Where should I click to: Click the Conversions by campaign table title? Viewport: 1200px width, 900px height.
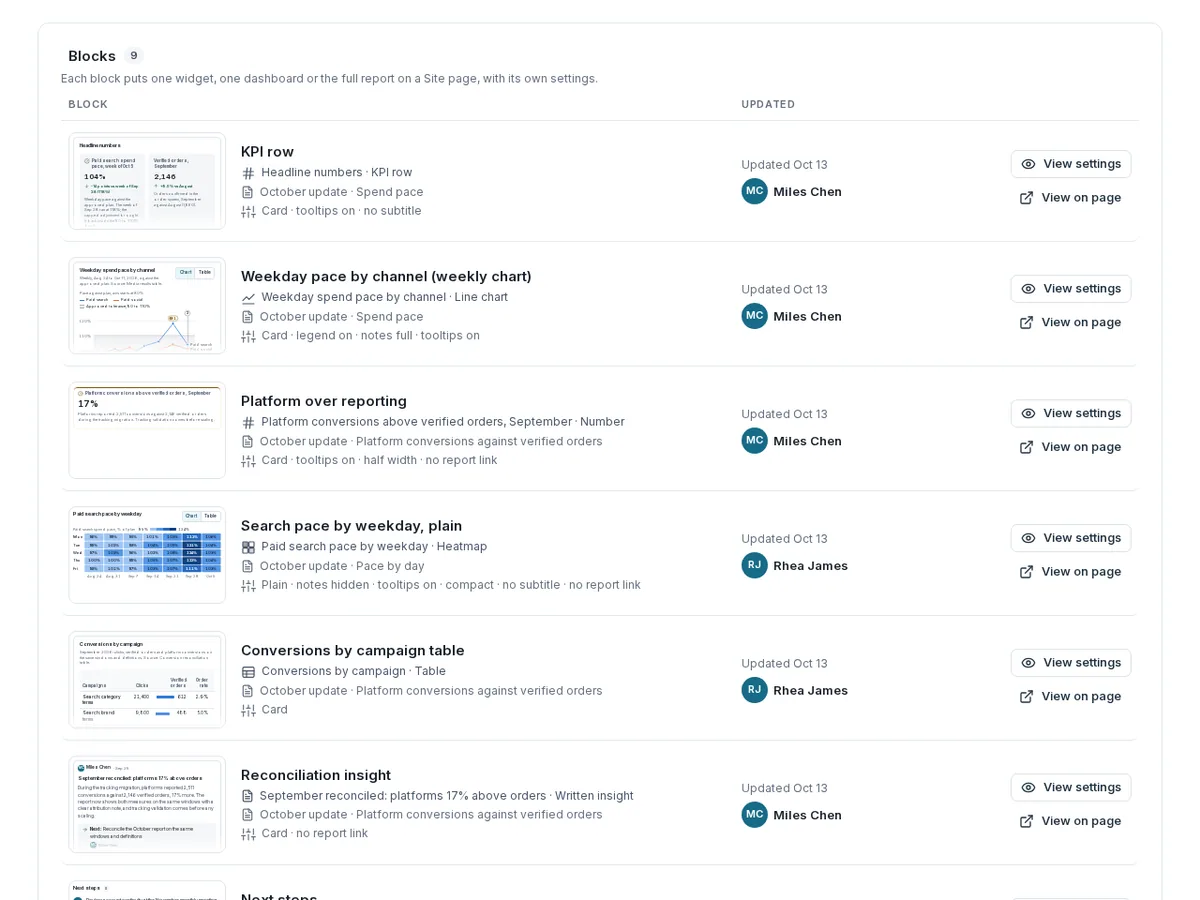click(353, 651)
